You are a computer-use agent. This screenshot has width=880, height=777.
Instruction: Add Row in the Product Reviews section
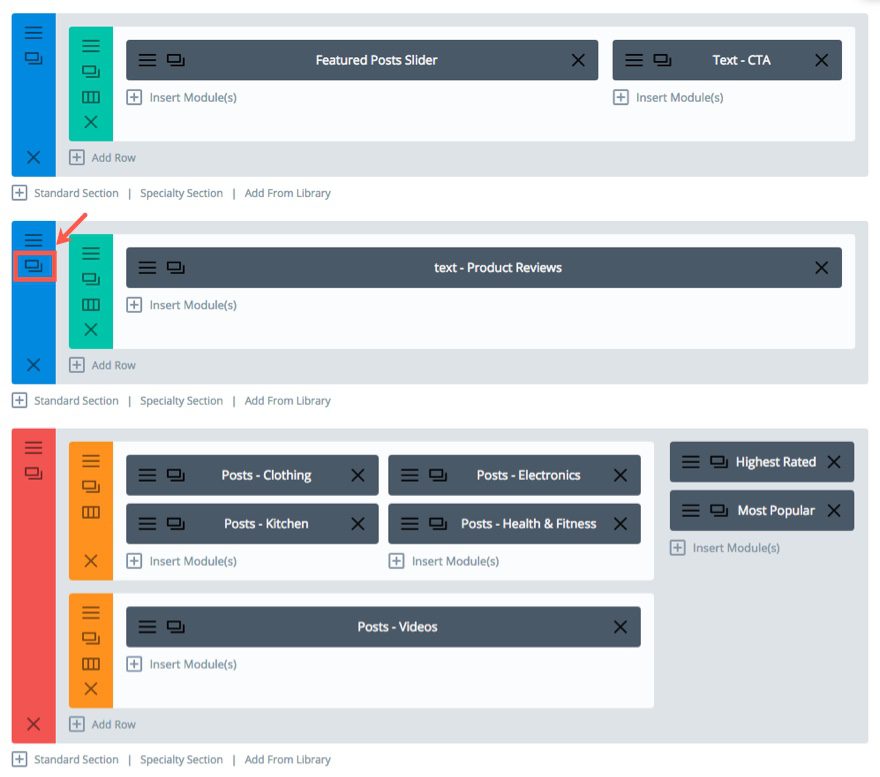103,365
